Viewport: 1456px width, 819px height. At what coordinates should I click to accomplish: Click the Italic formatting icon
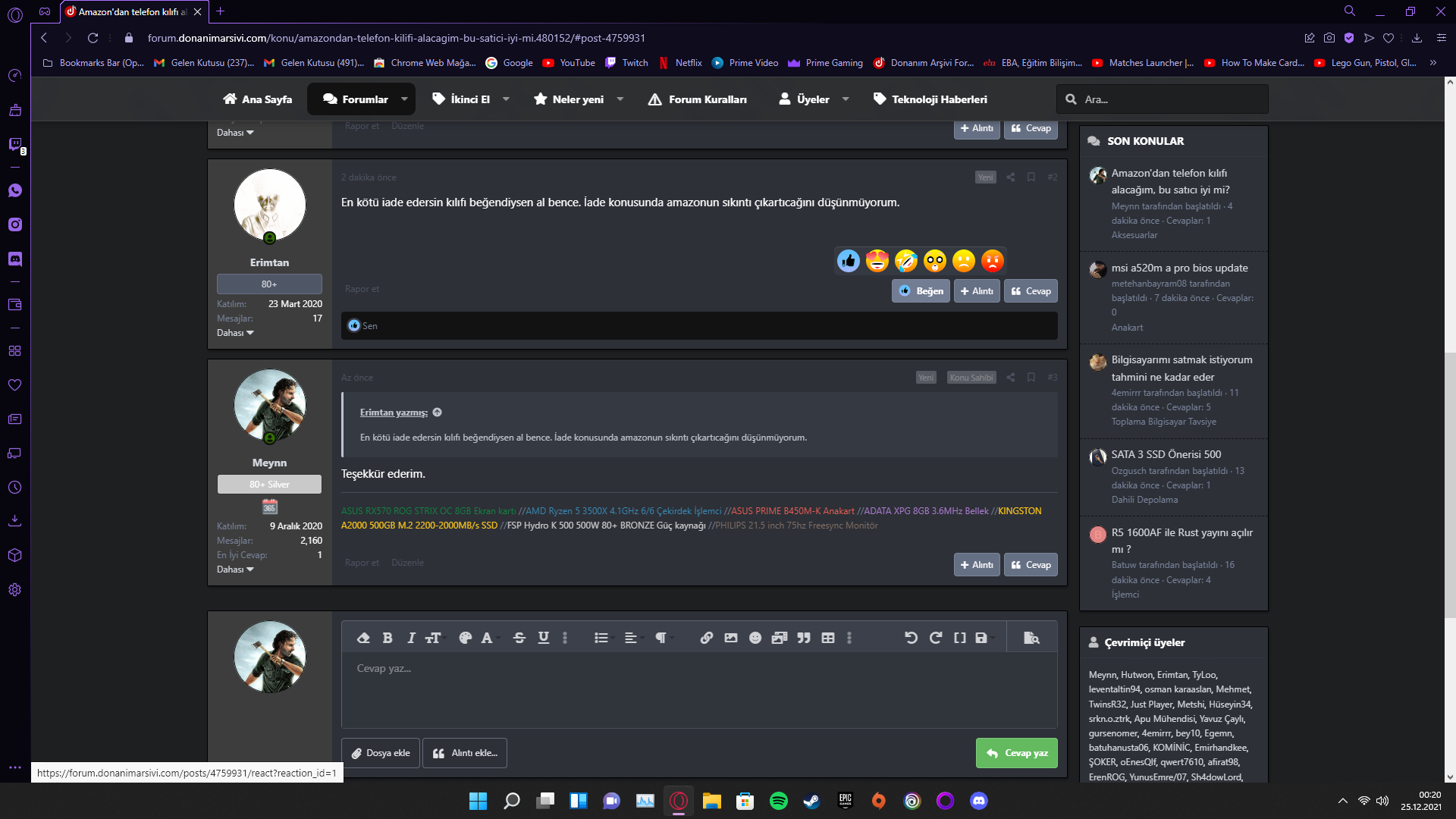(411, 638)
